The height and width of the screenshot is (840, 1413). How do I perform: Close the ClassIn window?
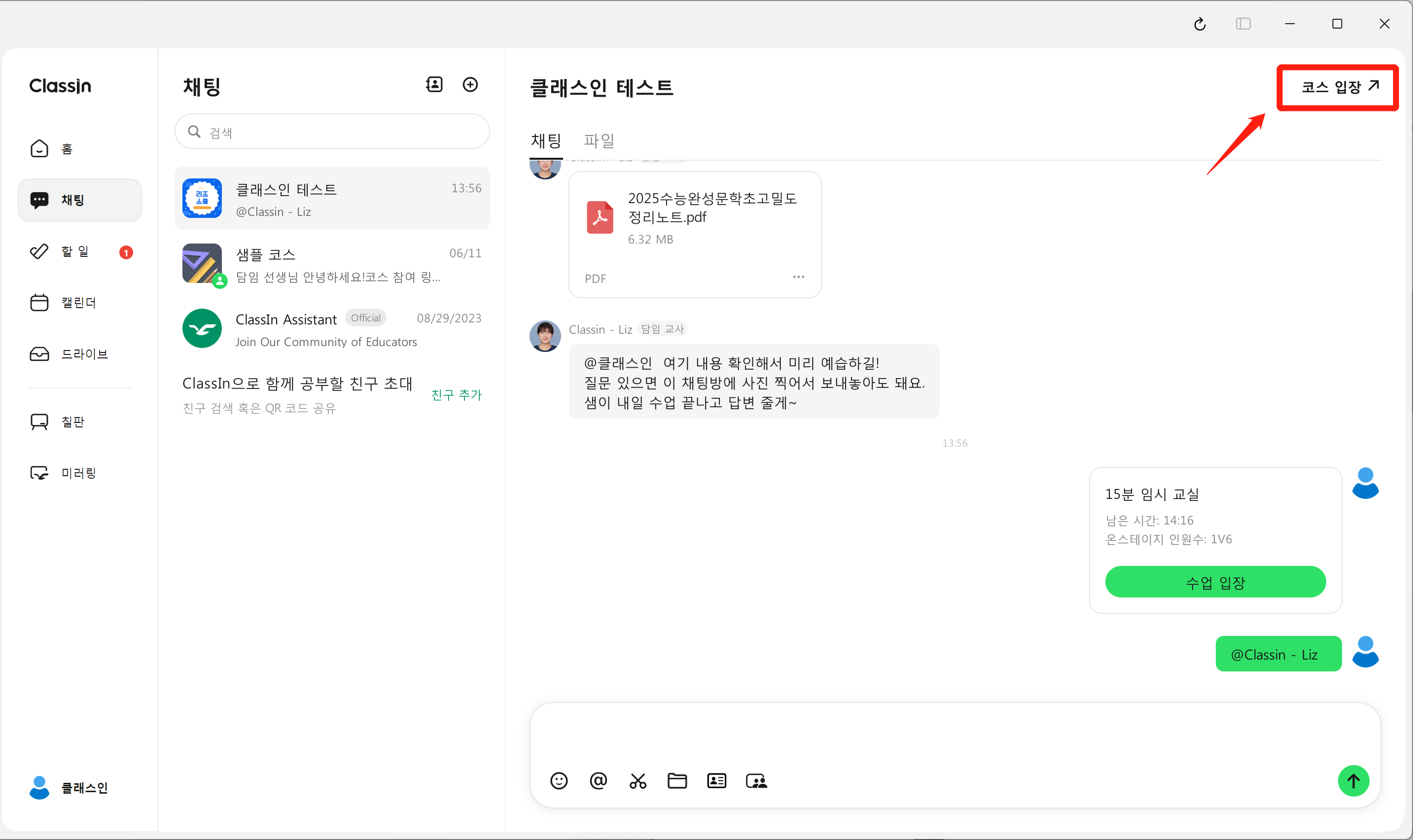[x=1384, y=24]
